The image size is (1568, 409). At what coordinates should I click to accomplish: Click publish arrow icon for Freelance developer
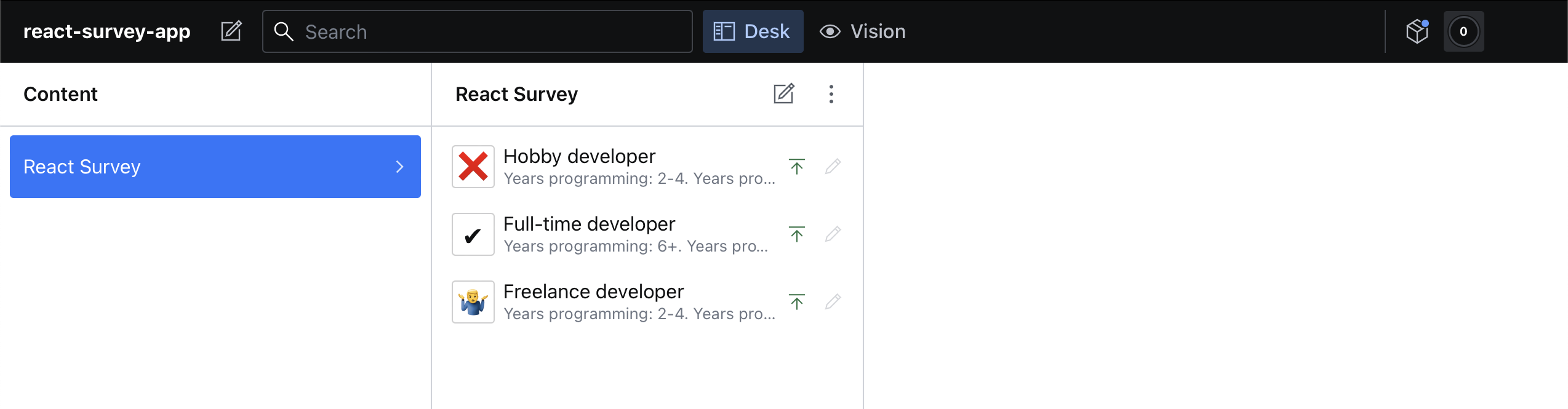point(797,301)
